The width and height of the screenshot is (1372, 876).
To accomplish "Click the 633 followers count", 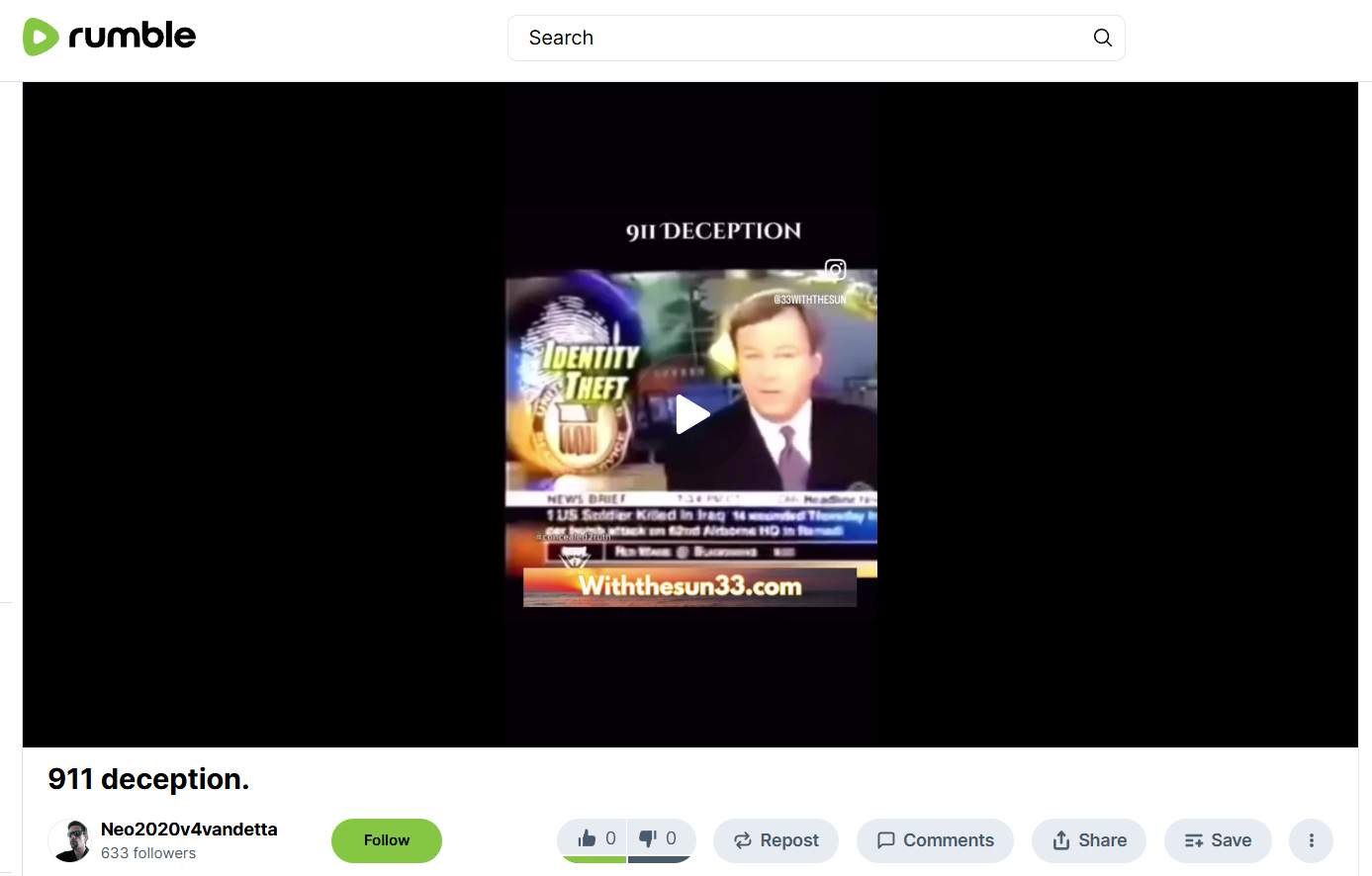I will tap(148, 853).
